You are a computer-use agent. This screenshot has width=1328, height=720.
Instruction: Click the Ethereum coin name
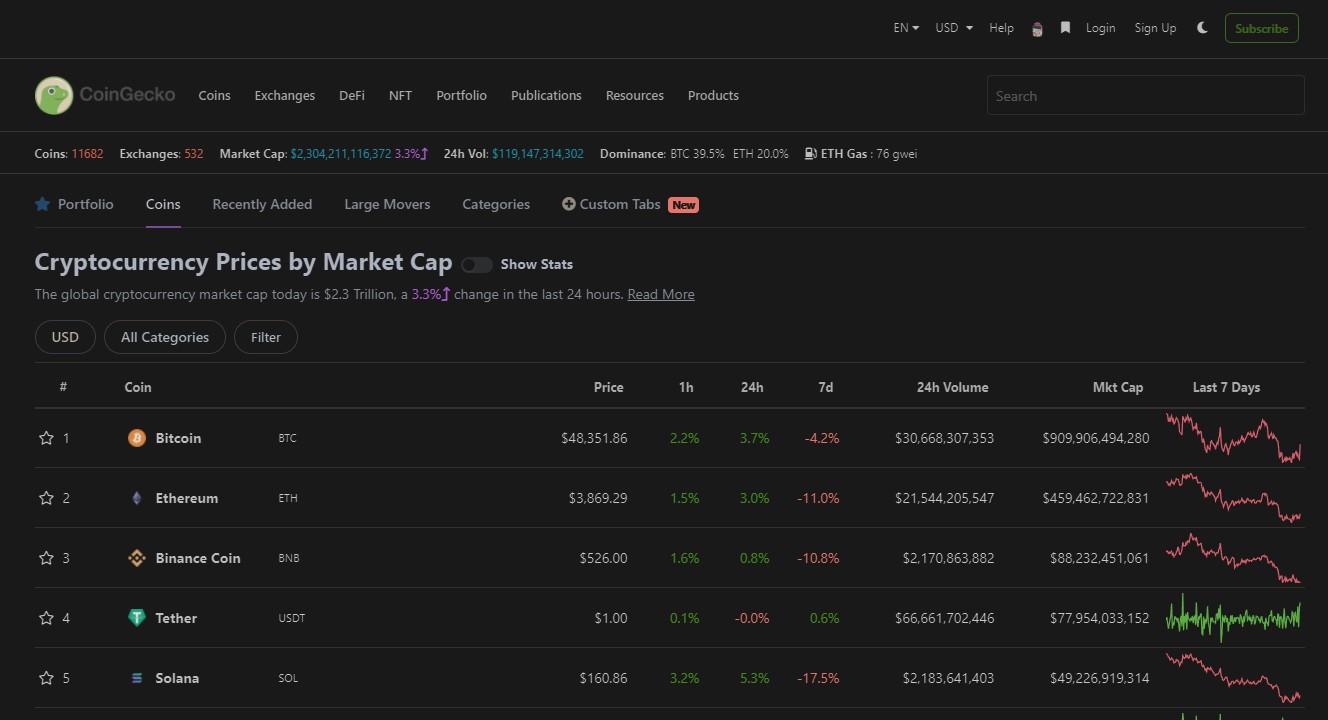tap(187, 498)
